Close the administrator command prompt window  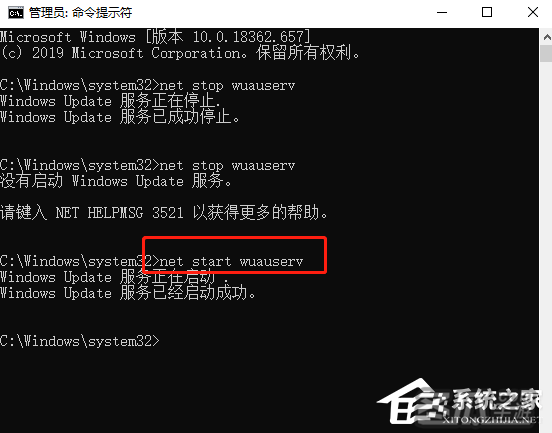coord(533,12)
